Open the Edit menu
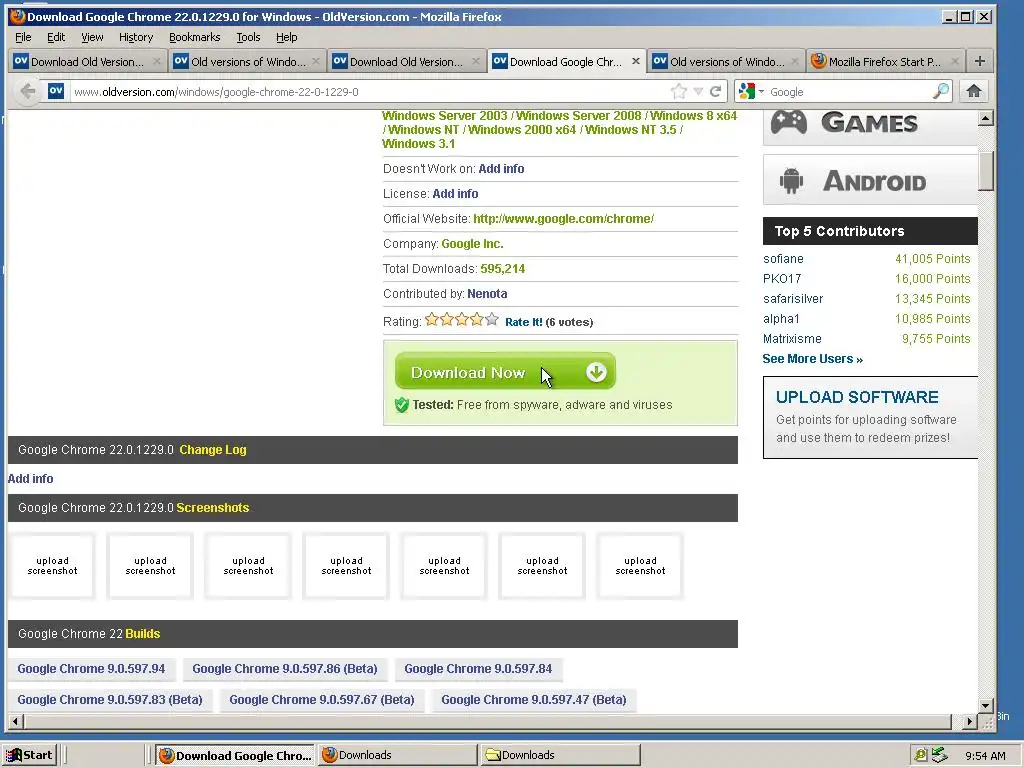 point(56,37)
